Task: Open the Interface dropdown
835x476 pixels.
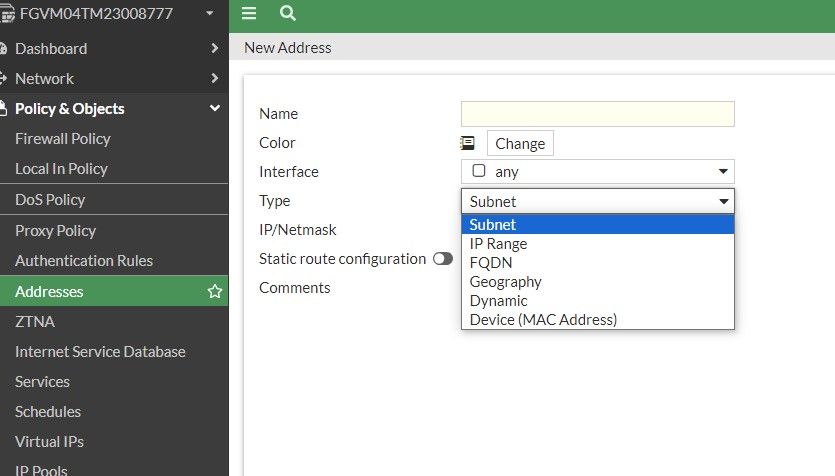Action: [x=597, y=171]
